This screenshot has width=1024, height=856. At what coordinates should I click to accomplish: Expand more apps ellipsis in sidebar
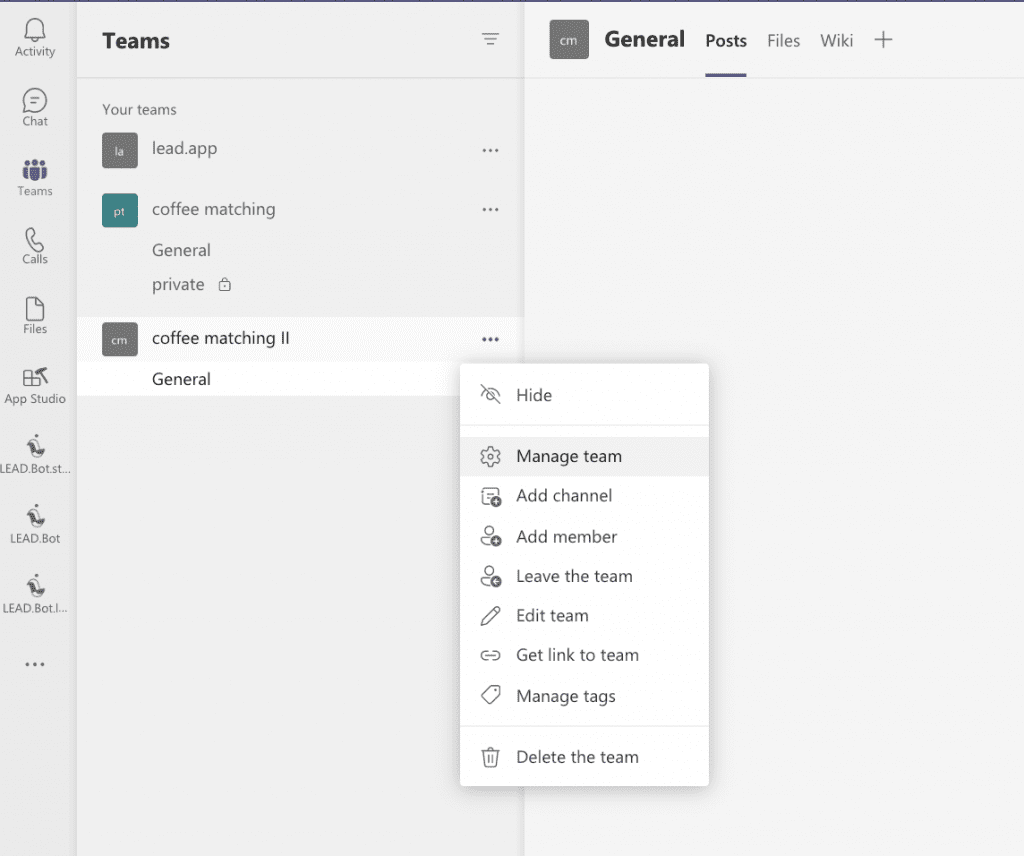click(35, 664)
